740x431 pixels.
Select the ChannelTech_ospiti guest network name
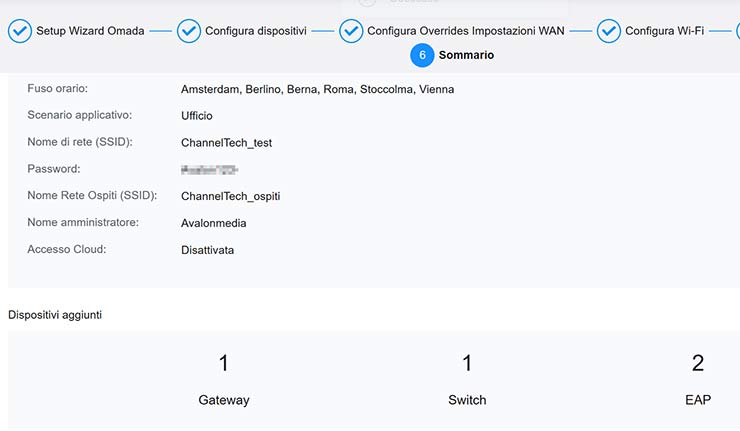tap(230, 196)
